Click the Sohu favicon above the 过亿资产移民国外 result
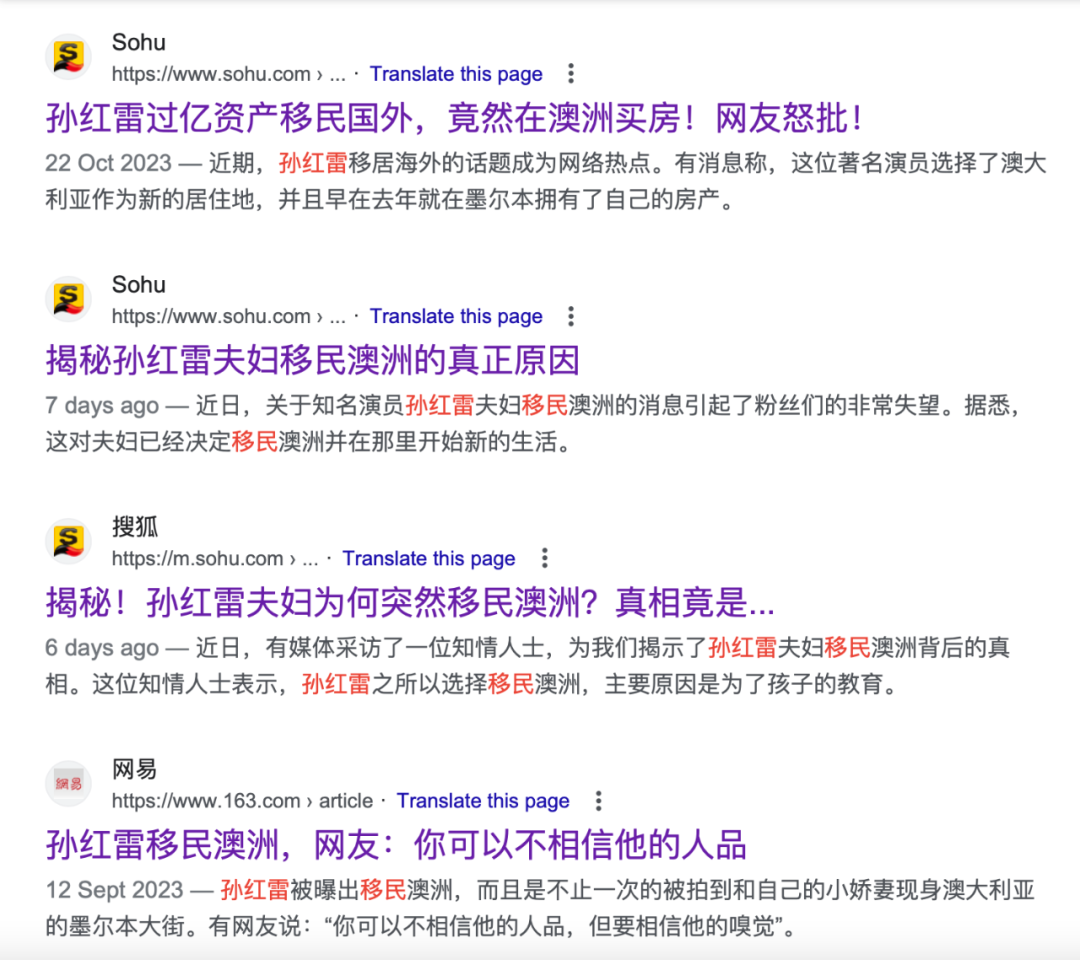 pos(68,57)
